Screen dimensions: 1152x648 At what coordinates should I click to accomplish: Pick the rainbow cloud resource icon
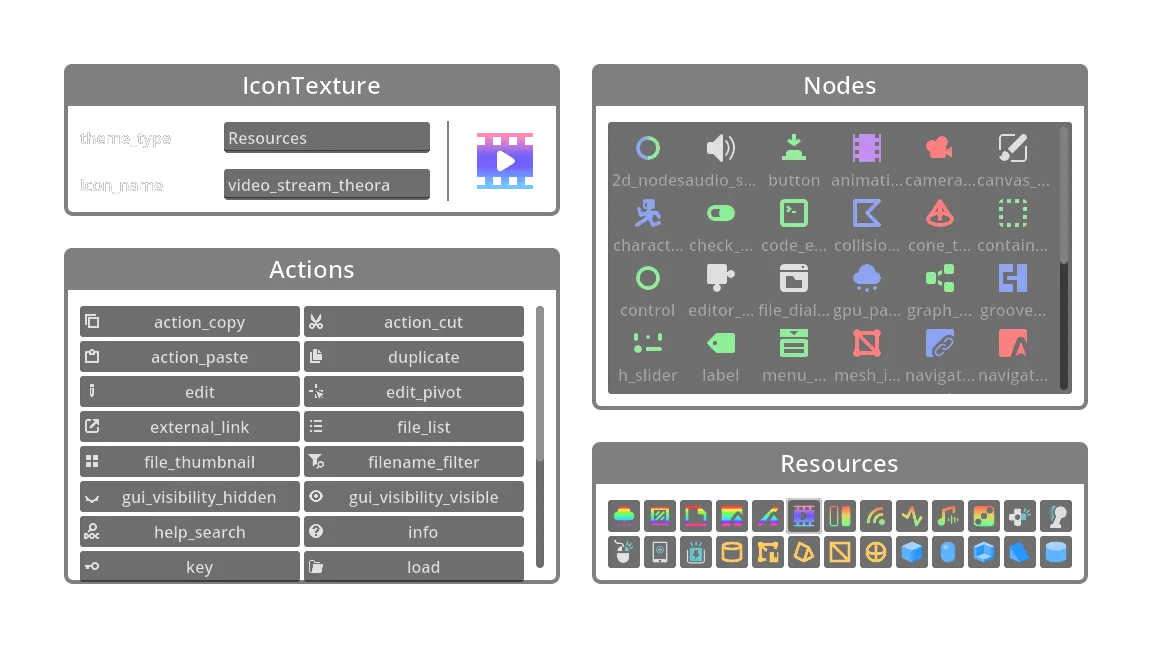point(624,516)
